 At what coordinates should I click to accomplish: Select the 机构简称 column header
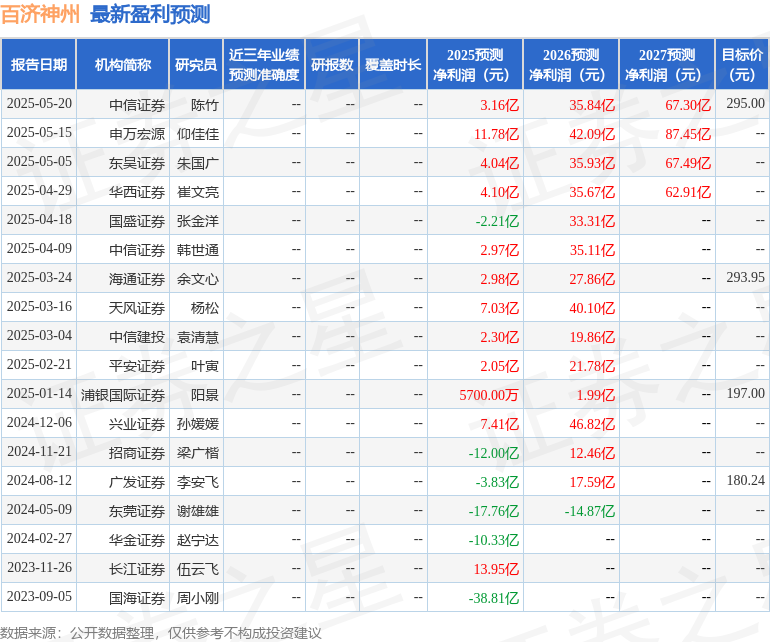point(123,64)
